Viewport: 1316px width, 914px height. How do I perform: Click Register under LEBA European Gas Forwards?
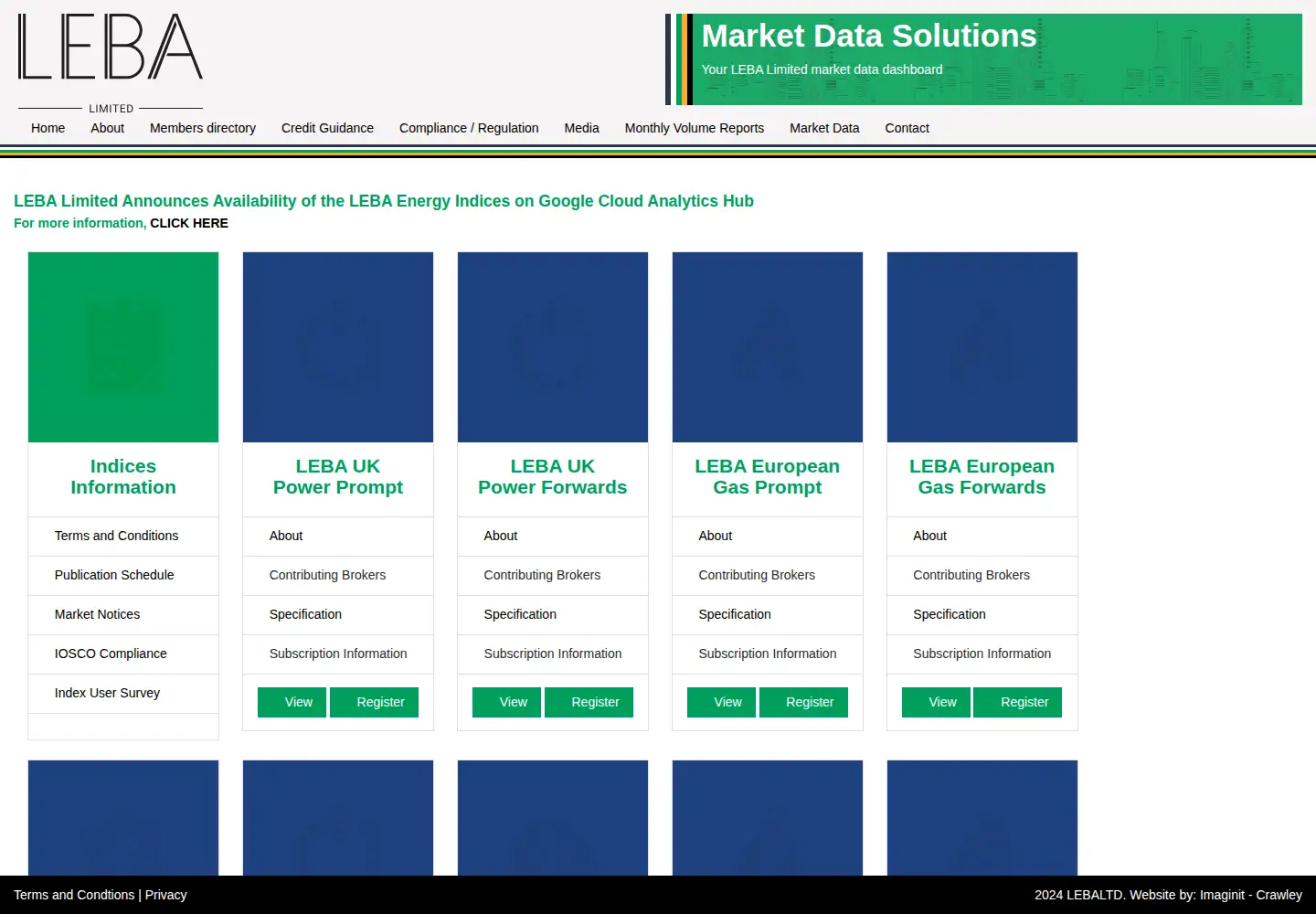coord(1018,702)
